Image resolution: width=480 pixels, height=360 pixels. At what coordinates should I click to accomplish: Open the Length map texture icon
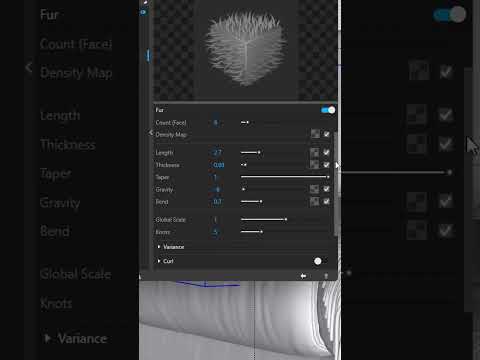[x=315, y=153]
